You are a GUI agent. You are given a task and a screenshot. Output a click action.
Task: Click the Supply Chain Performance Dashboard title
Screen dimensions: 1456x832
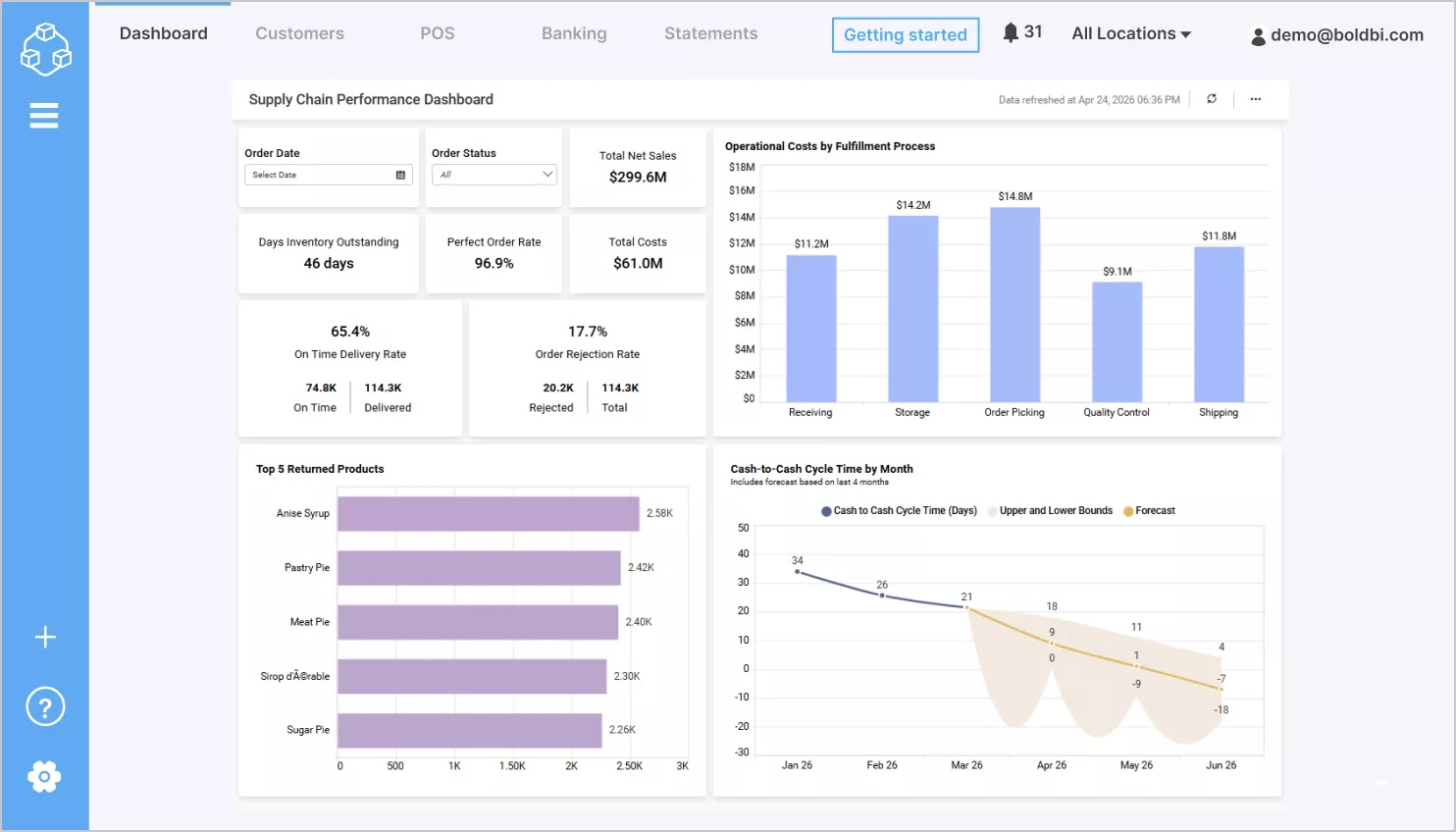[371, 99]
